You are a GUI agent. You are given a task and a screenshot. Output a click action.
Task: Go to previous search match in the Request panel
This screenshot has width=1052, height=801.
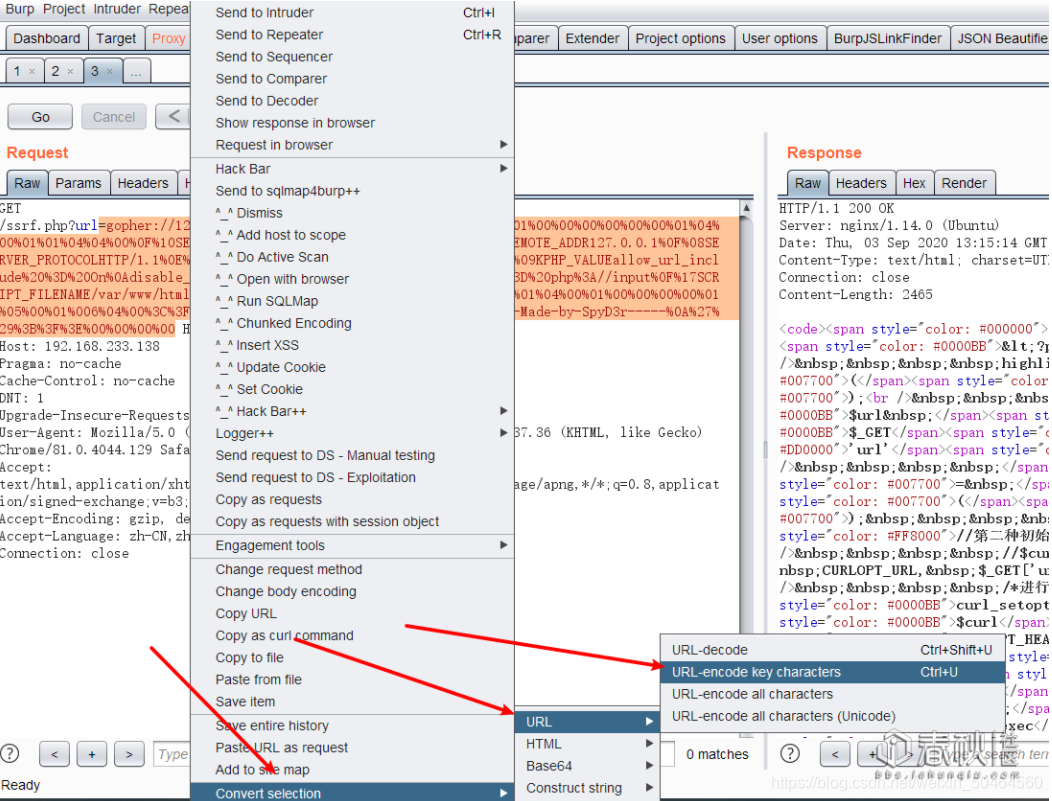point(54,754)
